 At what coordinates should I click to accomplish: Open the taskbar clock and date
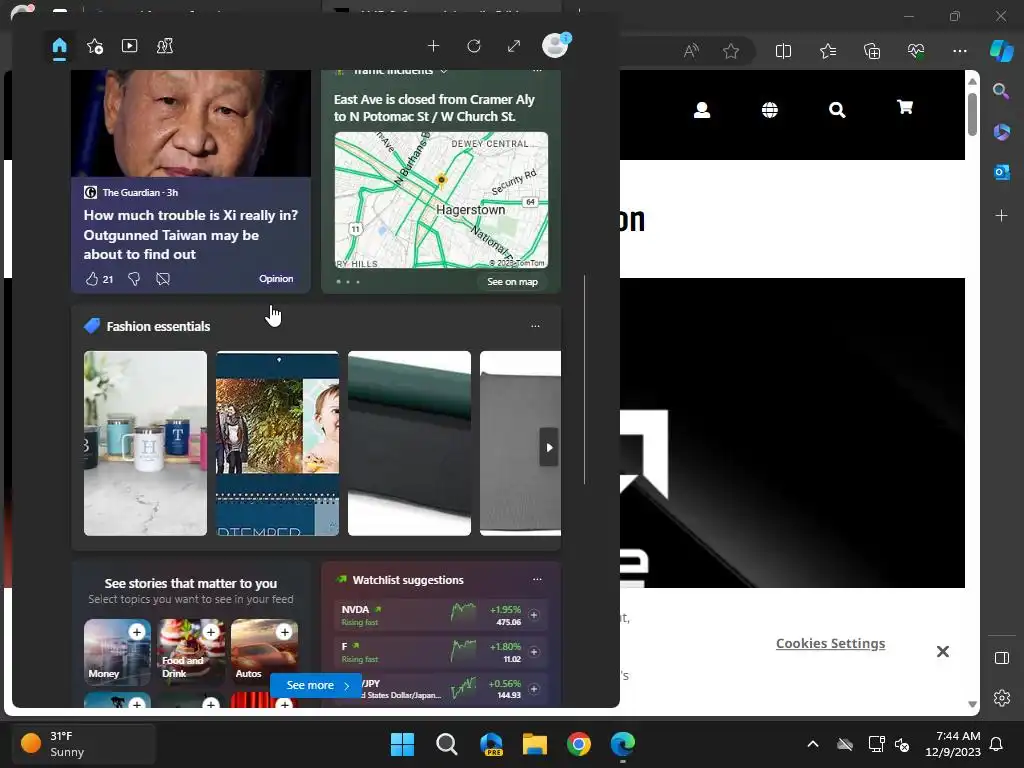(x=953, y=744)
